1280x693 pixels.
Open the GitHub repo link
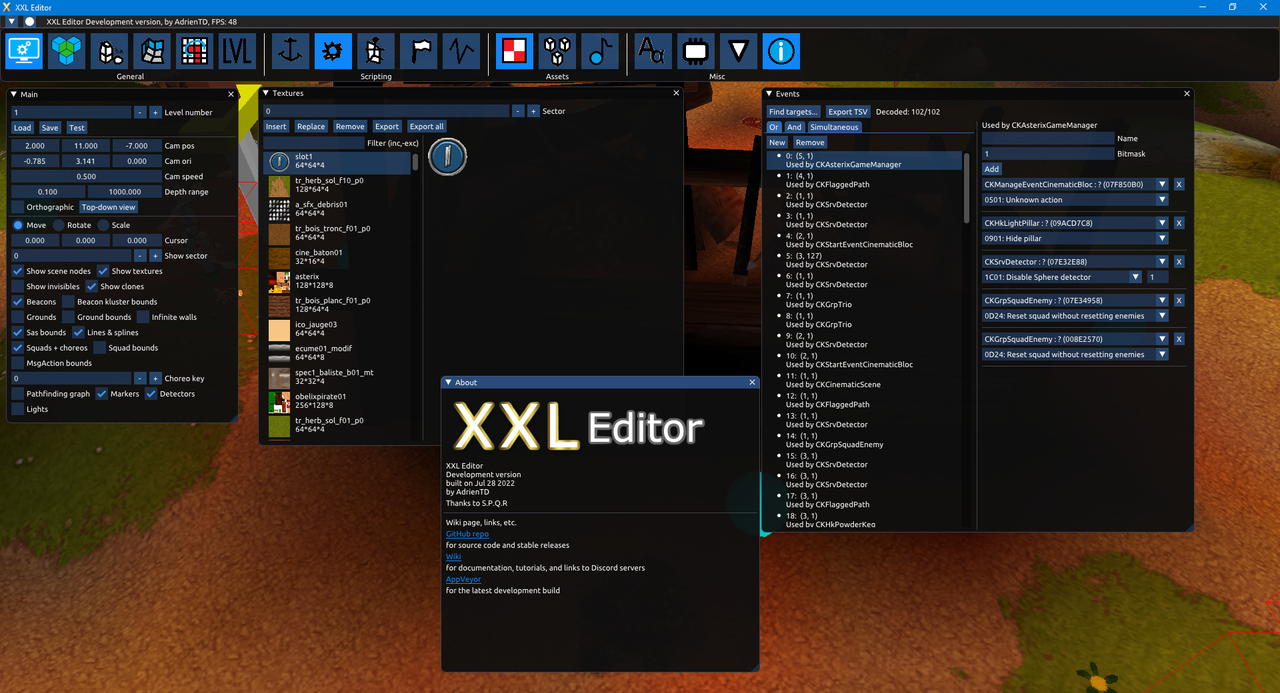coord(467,534)
